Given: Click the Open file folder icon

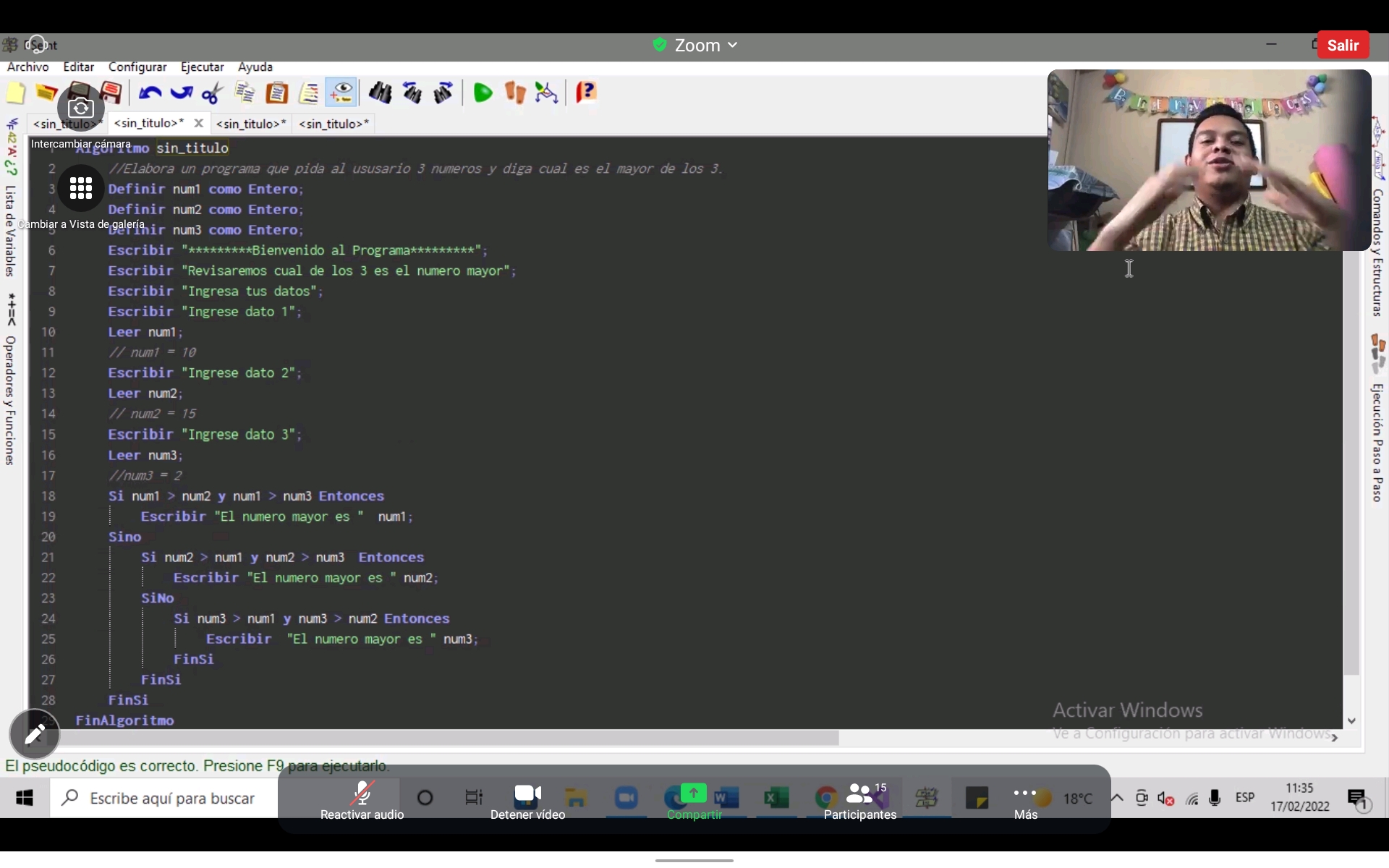Looking at the screenshot, I should (x=47, y=93).
